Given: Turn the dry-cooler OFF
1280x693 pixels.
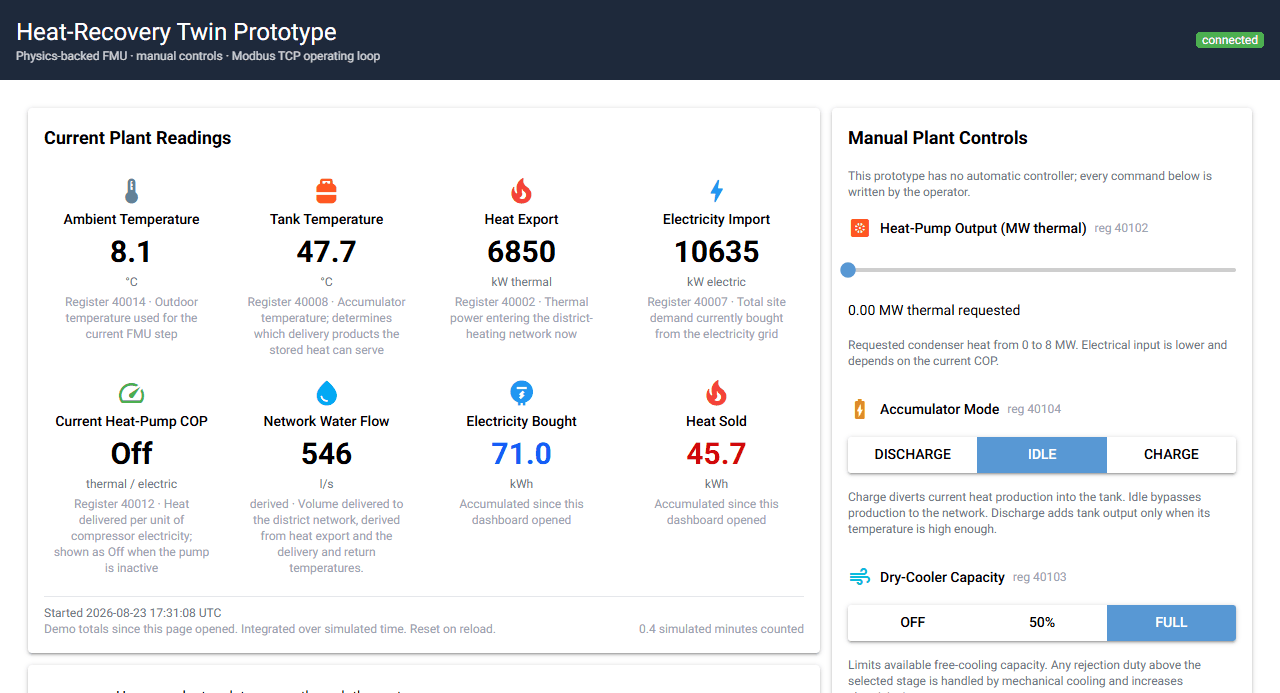Looking at the screenshot, I should [x=912, y=622].
